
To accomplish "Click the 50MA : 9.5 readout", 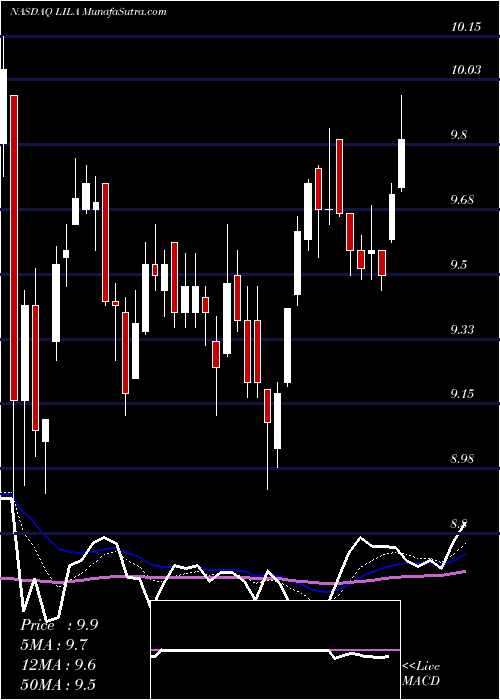I will [x=58, y=684].
